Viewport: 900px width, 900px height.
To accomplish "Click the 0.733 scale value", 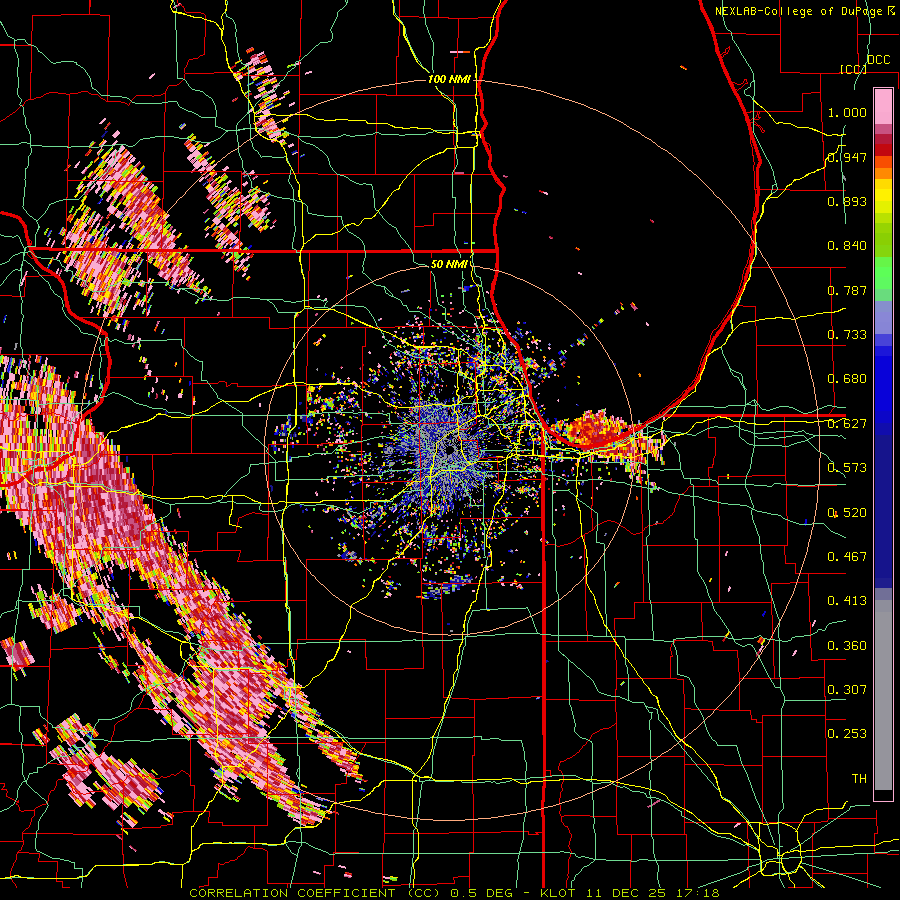I will pyautogui.click(x=847, y=335).
